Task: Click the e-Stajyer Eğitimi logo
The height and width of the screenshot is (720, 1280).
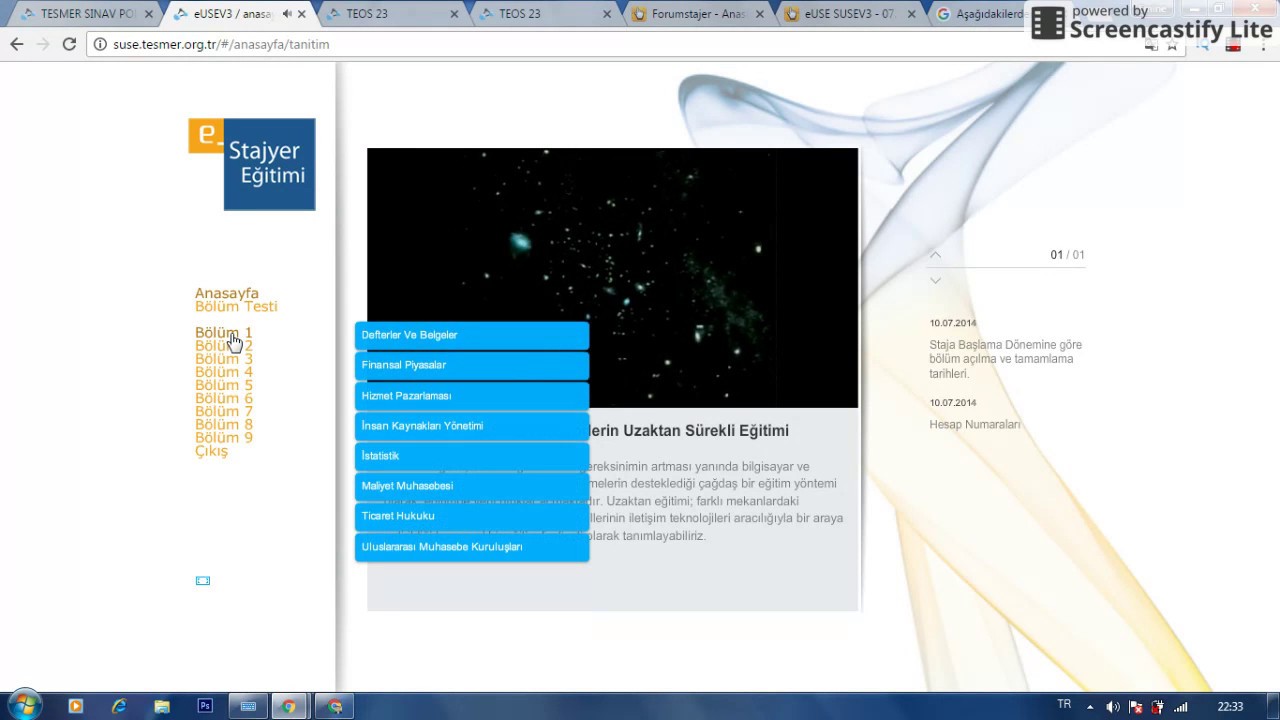Action: pos(252,165)
